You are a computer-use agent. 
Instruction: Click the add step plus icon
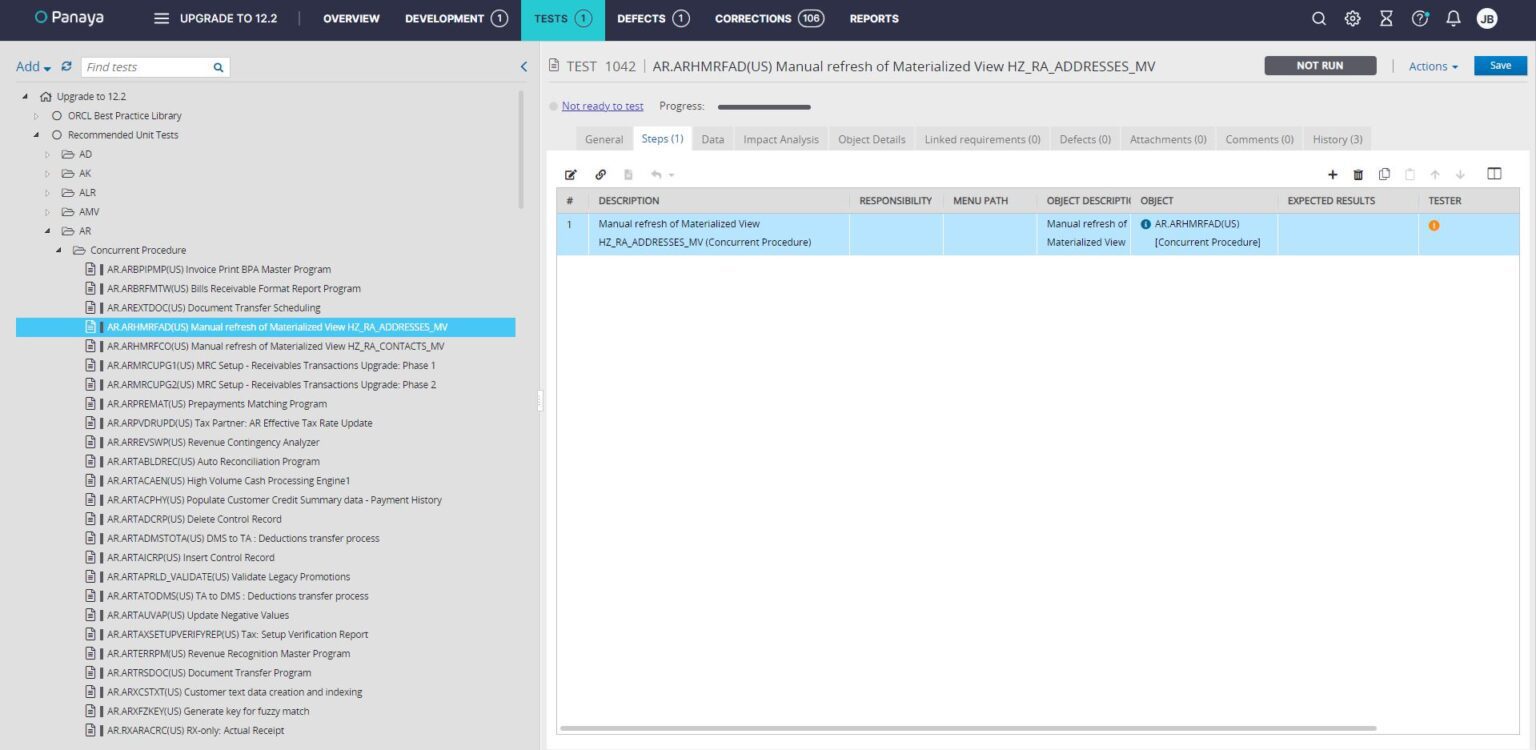pyautogui.click(x=1332, y=175)
